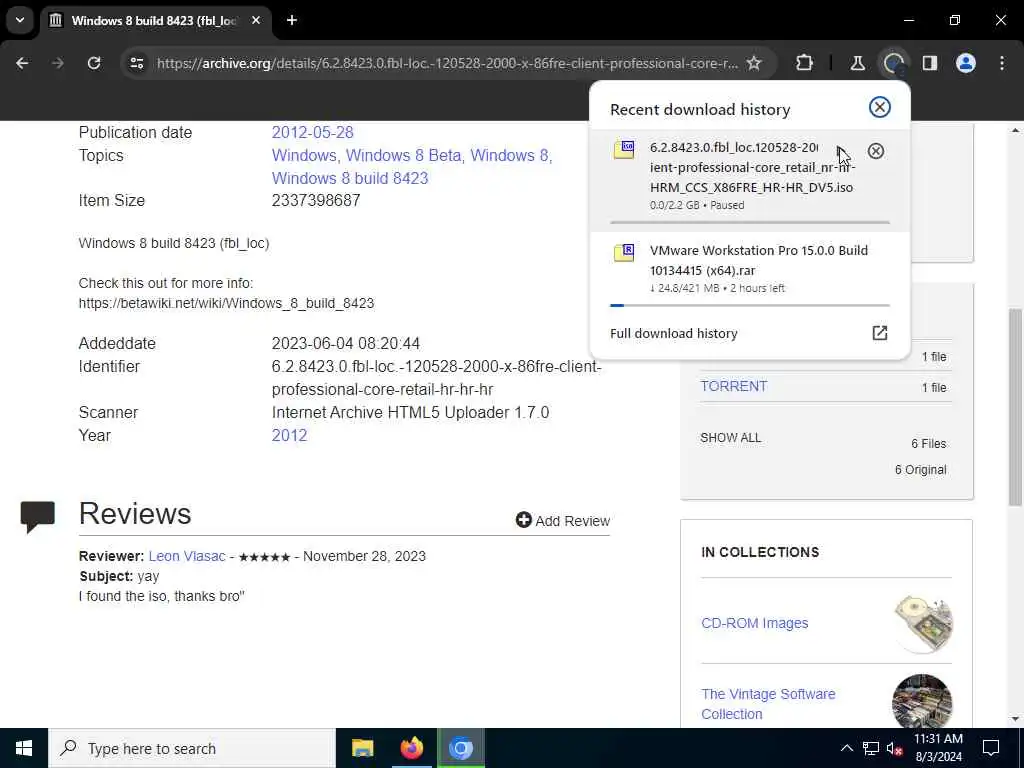Viewport: 1024px width, 768px height.
Task: Click the betawiki.net URL text
Action: [x=226, y=303]
